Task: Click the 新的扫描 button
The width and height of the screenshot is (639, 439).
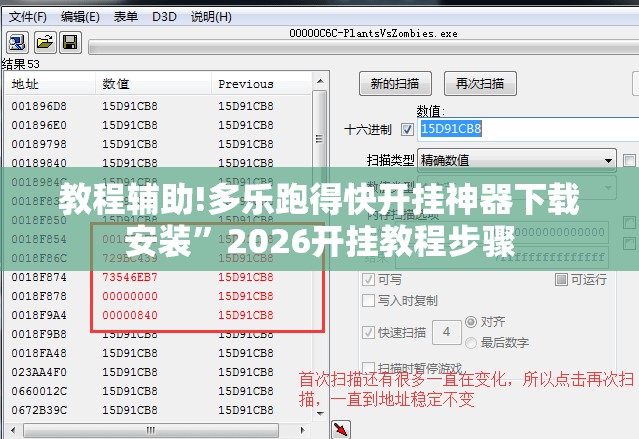Action: (395, 84)
